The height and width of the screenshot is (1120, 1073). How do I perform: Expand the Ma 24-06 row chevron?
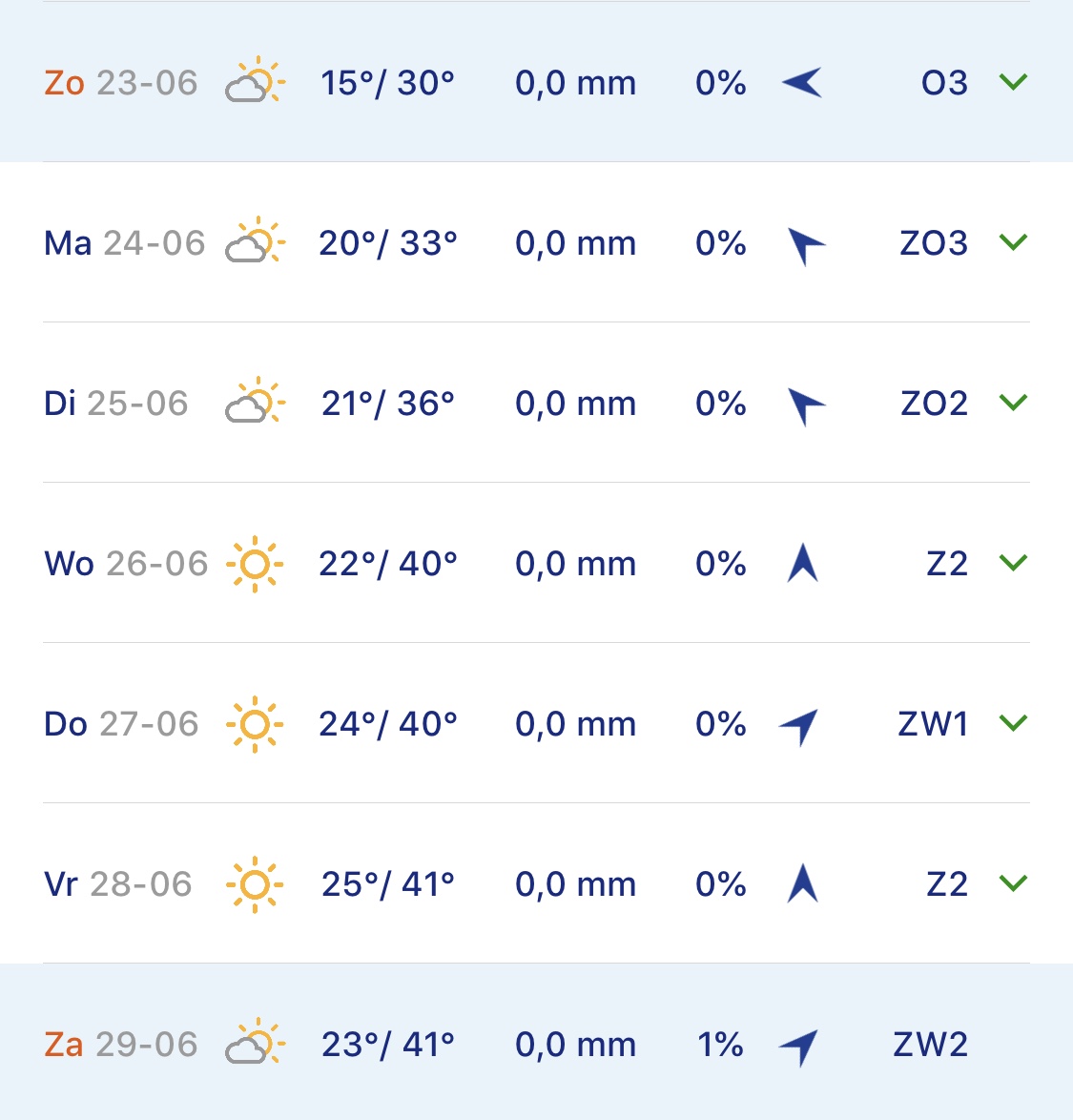(x=1013, y=242)
